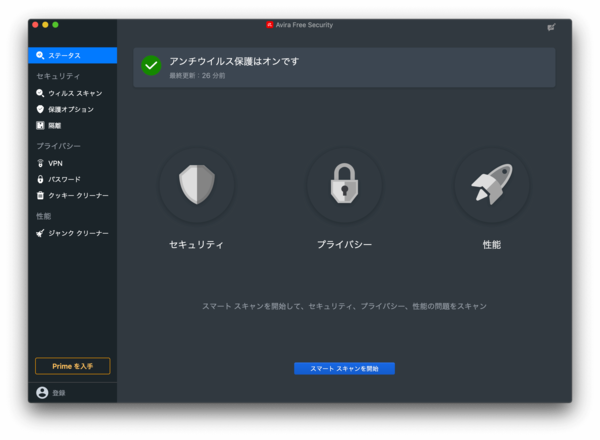Click the 性能 label under the rocket
This screenshot has height=440, width=600.
(x=491, y=244)
